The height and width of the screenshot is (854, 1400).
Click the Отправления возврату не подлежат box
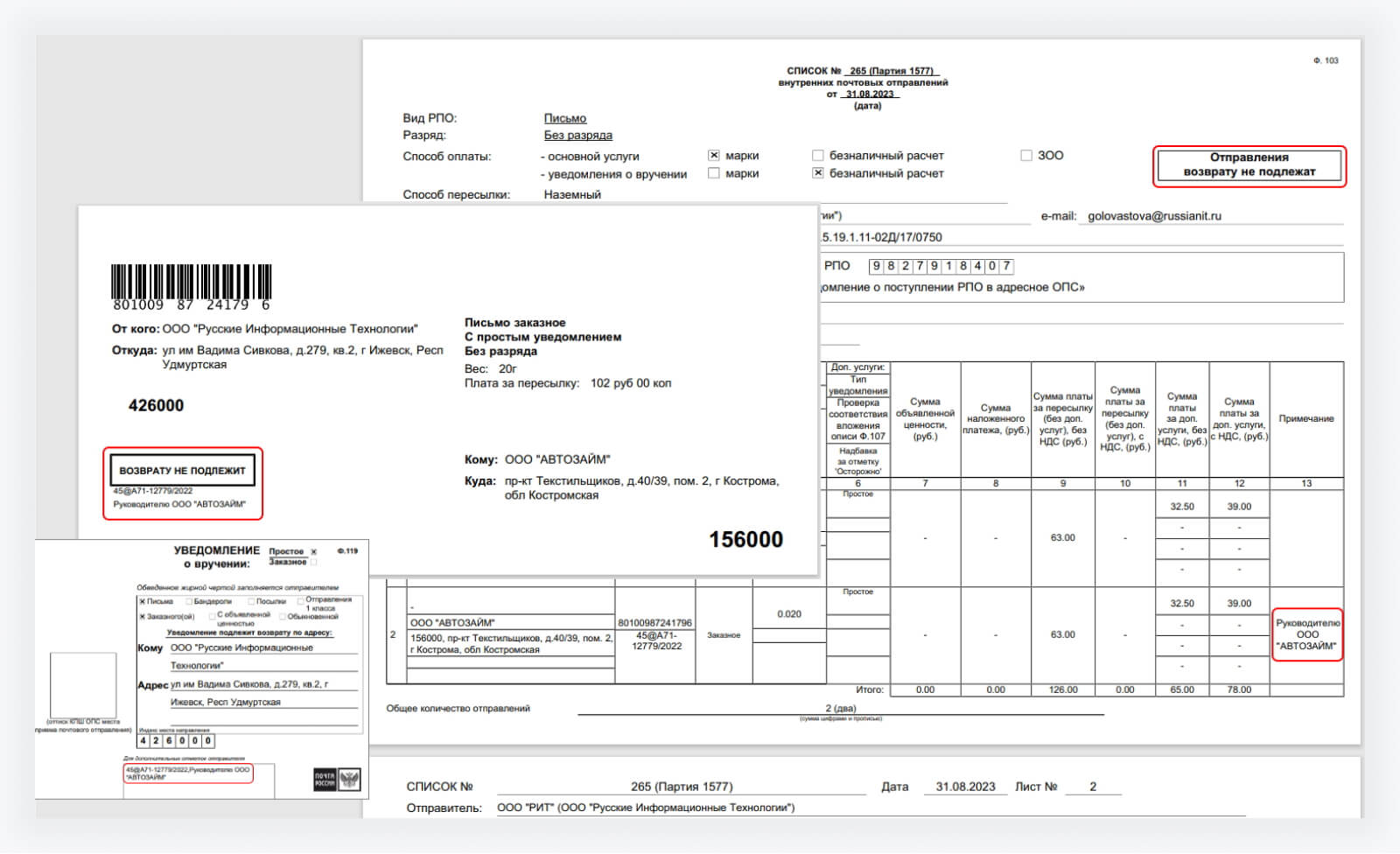coord(1249,164)
